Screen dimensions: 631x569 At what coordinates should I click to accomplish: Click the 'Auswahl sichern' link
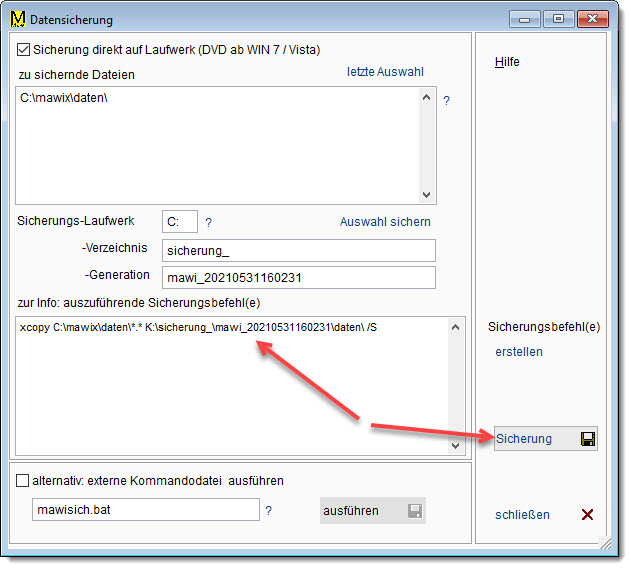tap(385, 222)
